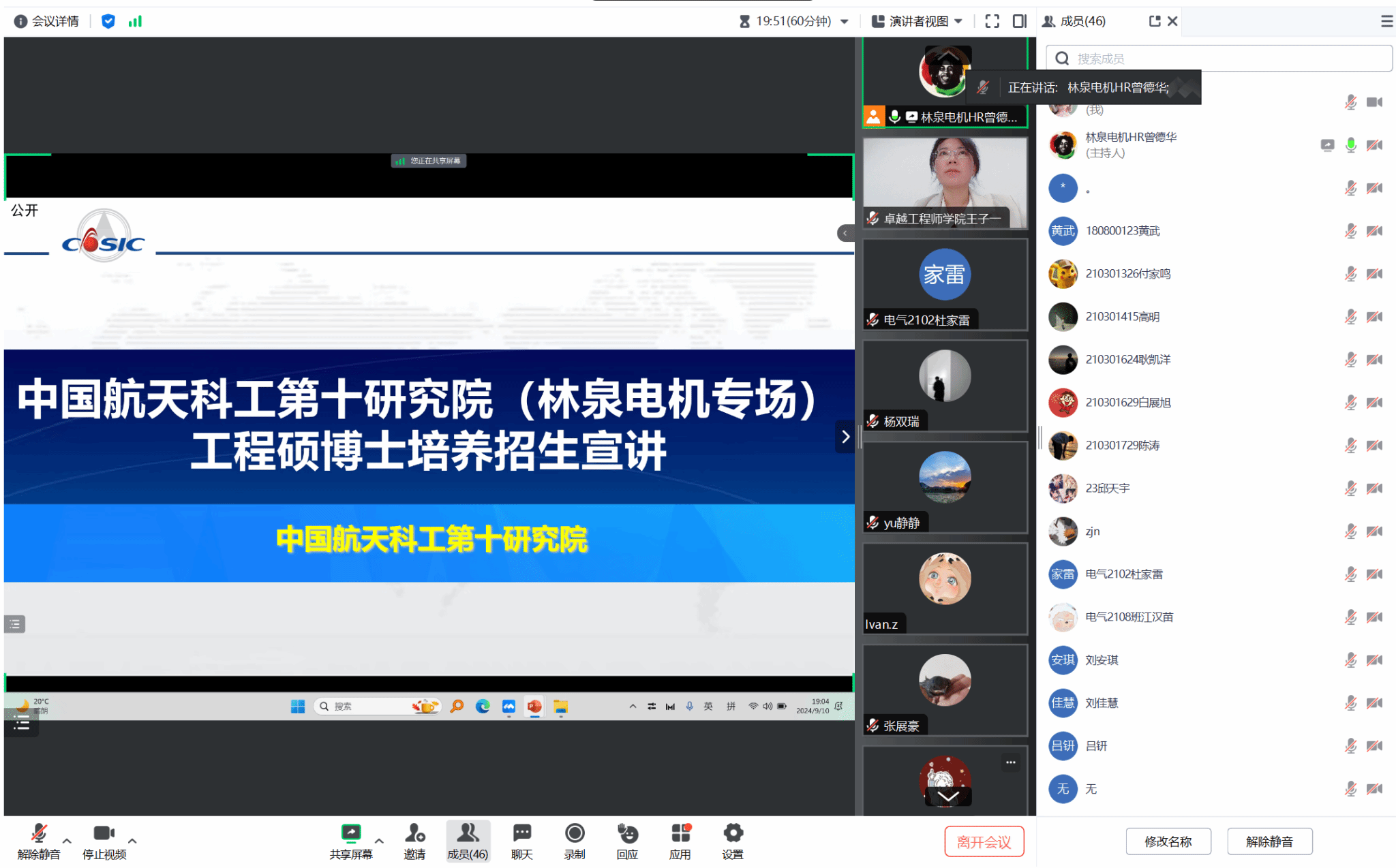Click the blue security shield icon
Viewport: 1396px width, 868px height.
[x=108, y=21]
